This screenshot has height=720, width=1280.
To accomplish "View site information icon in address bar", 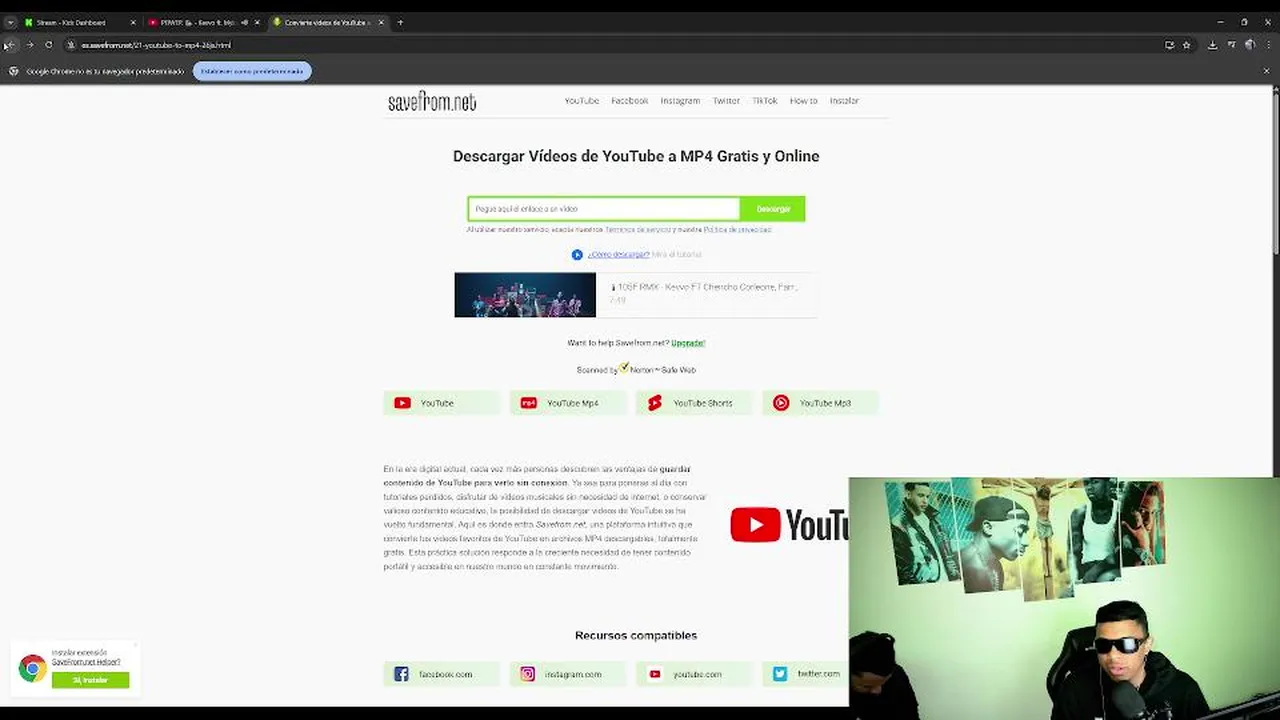I will [x=70, y=45].
